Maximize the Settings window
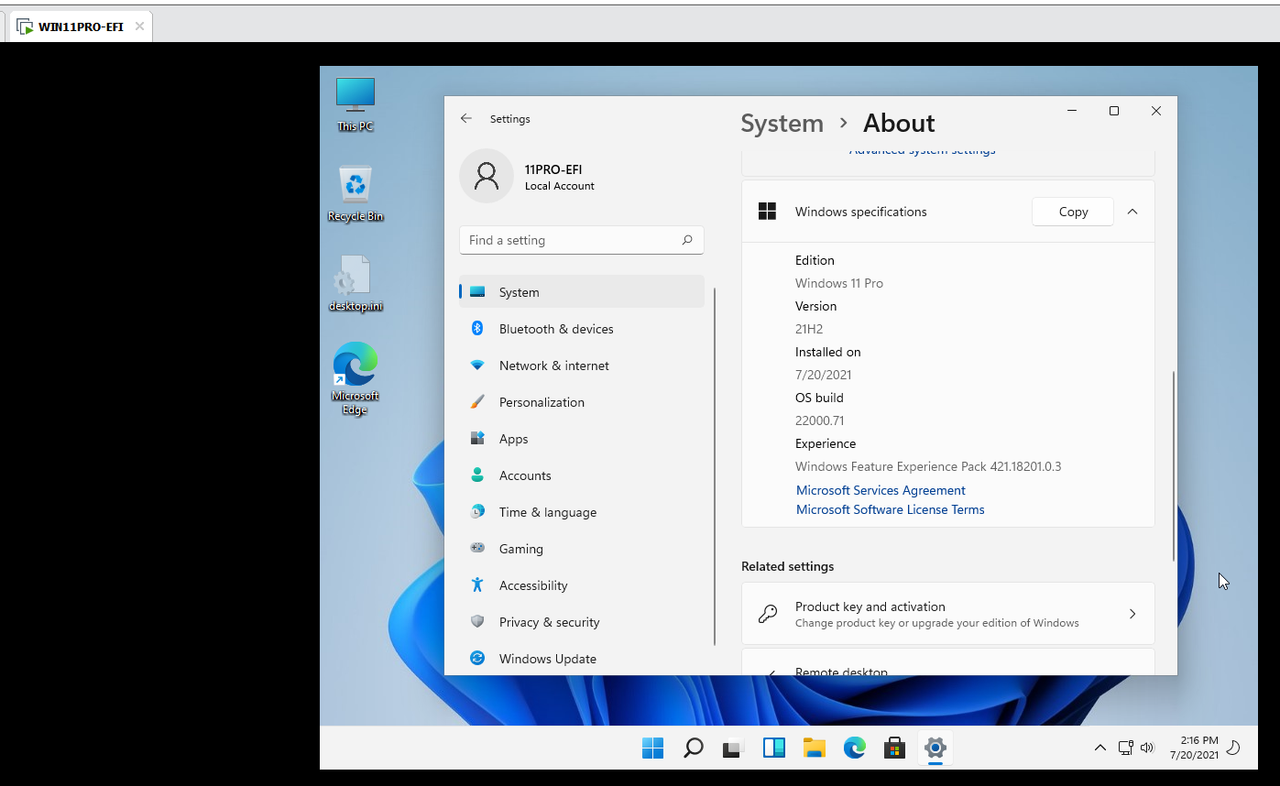1280x786 pixels. [x=1114, y=111]
